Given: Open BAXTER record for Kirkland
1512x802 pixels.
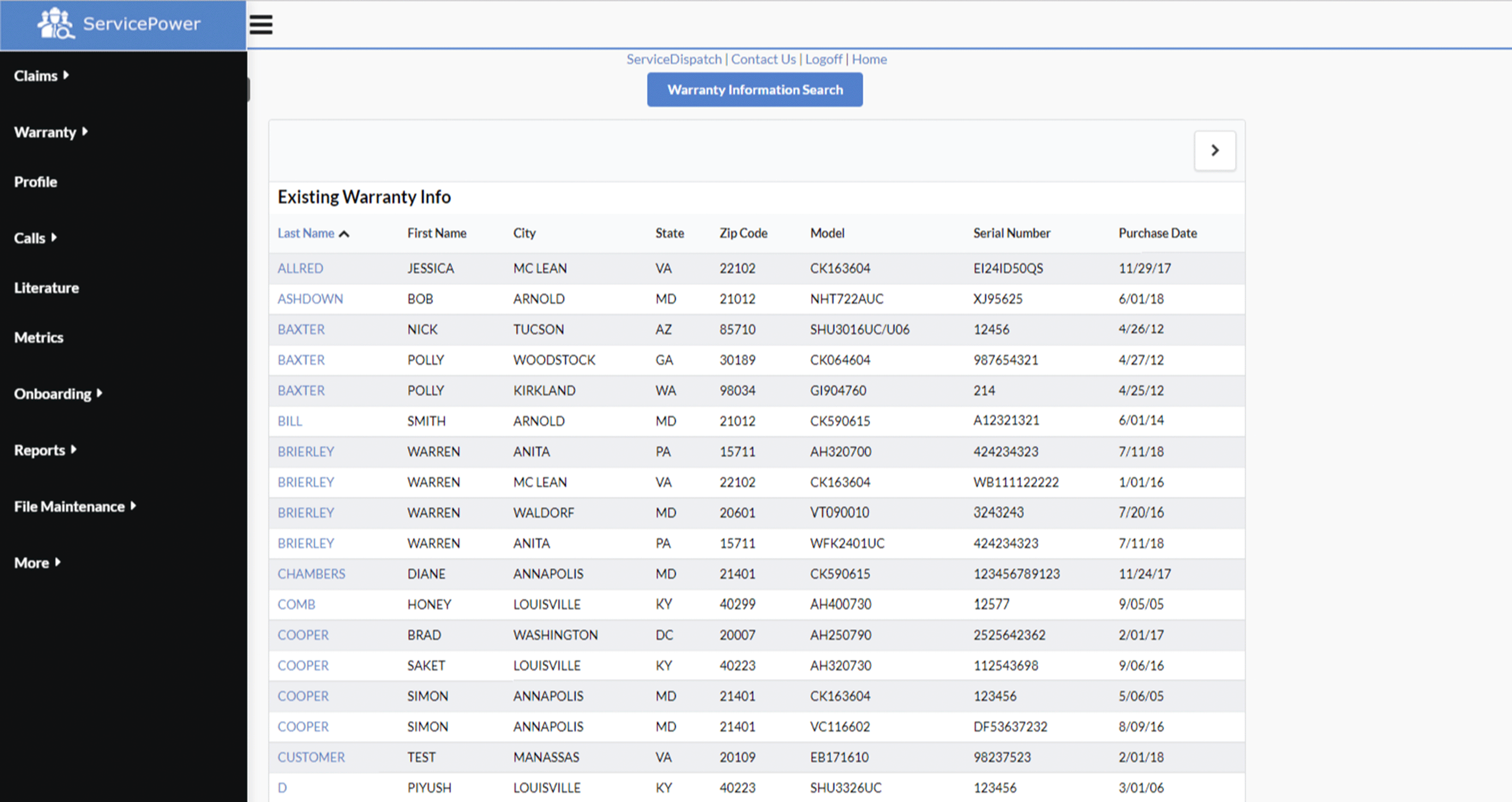Looking at the screenshot, I should tap(300, 390).
